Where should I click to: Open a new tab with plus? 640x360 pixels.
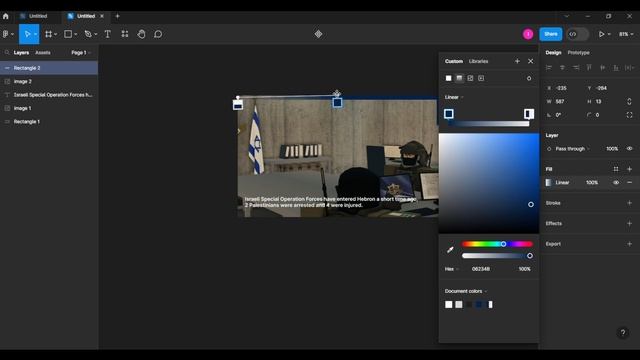[118, 16]
